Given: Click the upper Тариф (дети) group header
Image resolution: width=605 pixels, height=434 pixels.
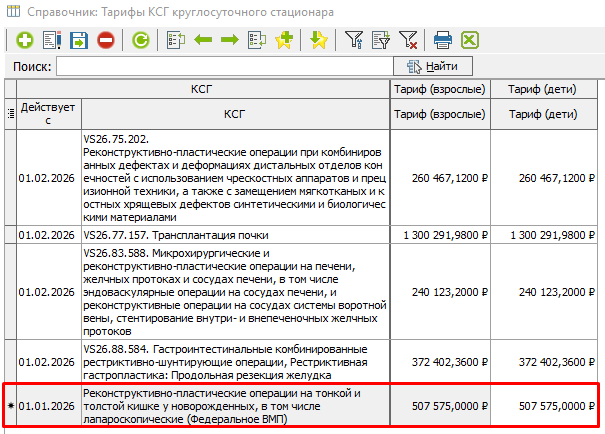Looking at the screenshot, I should click(543, 89).
